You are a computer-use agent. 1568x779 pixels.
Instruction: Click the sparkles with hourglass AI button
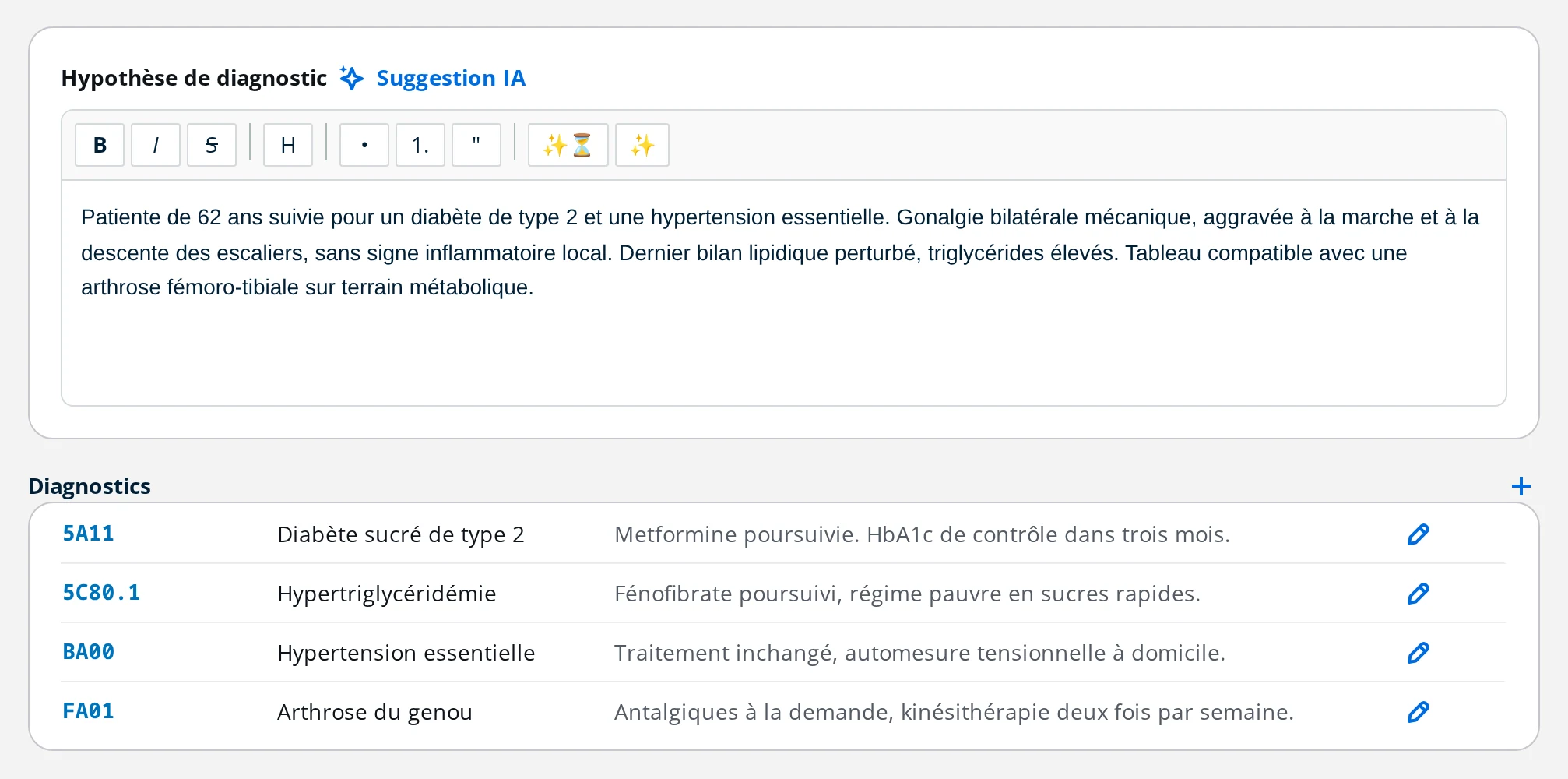(x=568, y=145)
